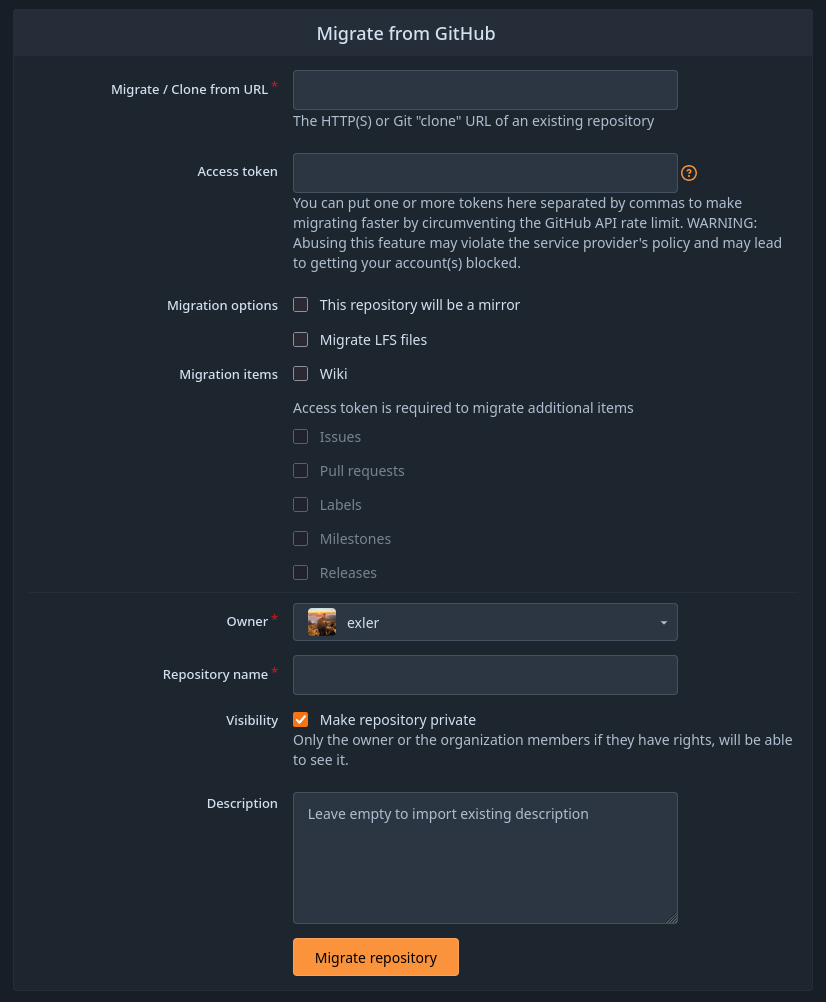Check the Milestones migration item
Viewport: 826px width, 1002px height.
pyautogui.click(x=301, y=538)
